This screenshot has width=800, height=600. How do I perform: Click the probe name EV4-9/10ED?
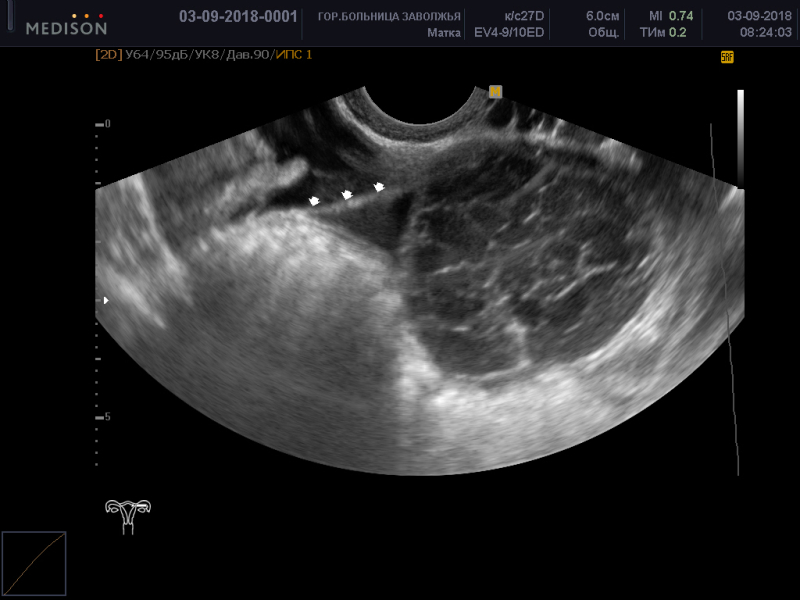coord(509,33)
